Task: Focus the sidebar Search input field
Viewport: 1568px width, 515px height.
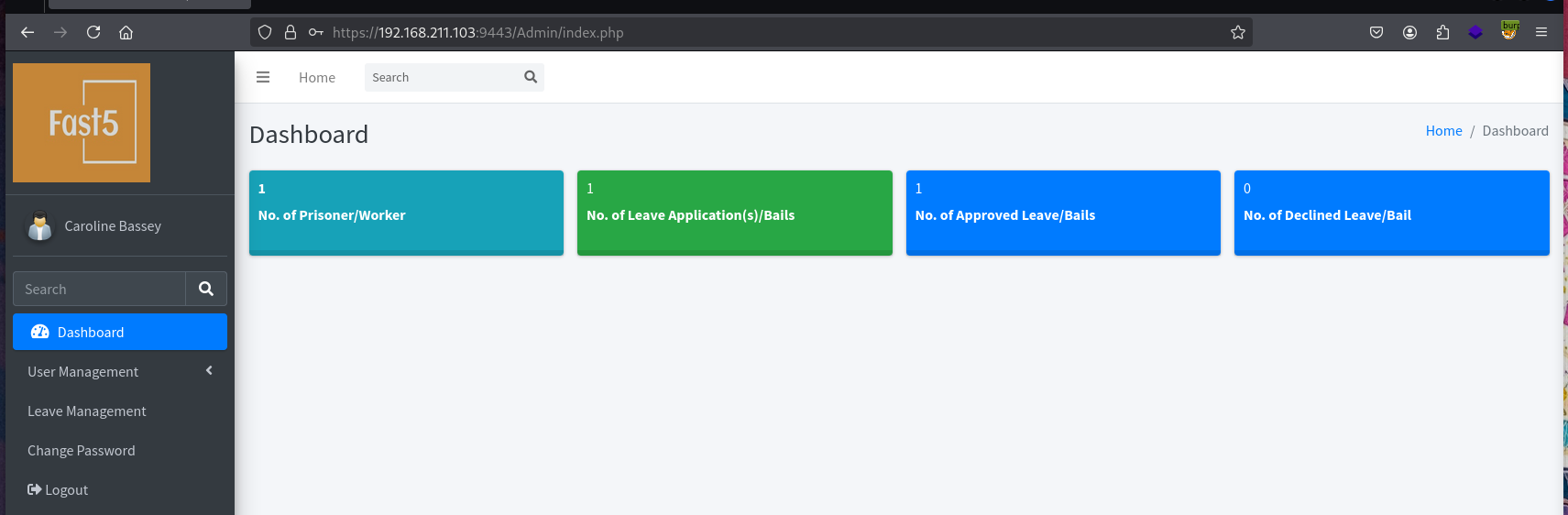Action: click(x=99, y=289)
